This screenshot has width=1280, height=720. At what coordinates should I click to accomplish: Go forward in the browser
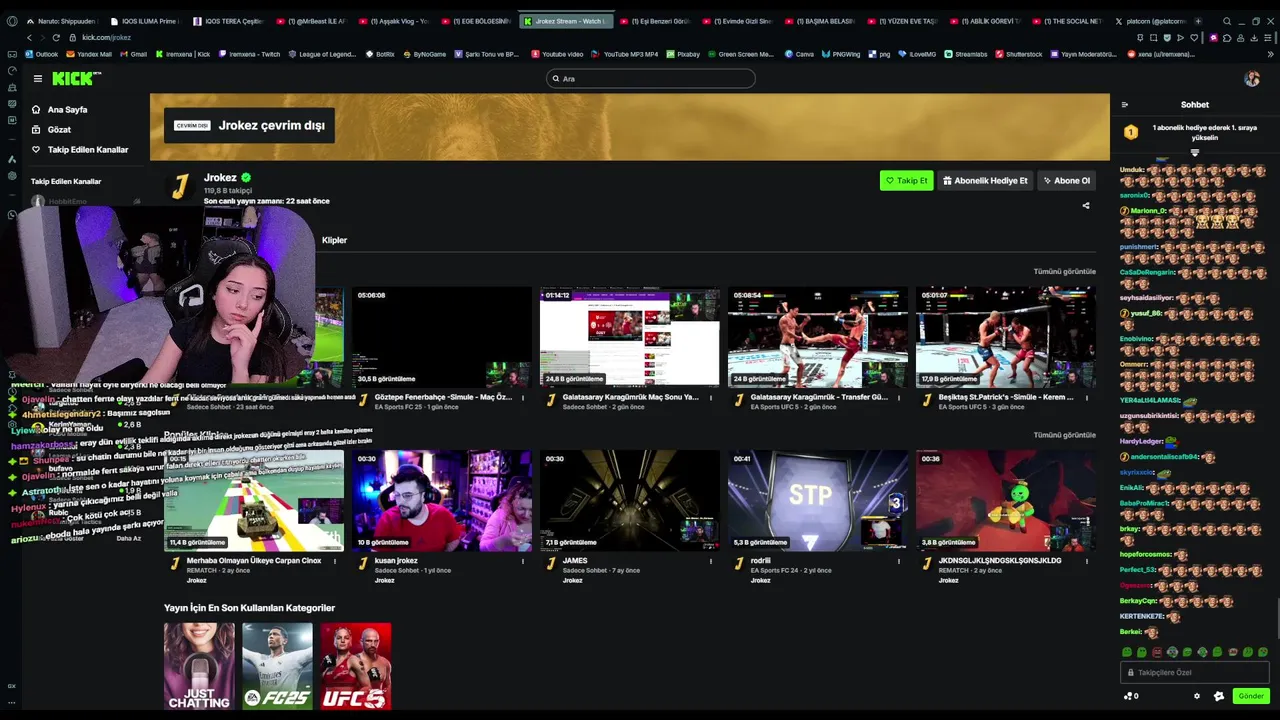click(42, 37)
